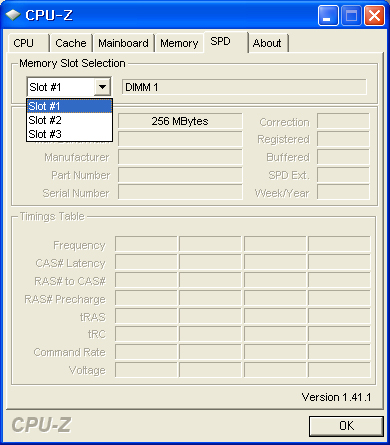Image resolution: width=390 pixels, height=445 pixels.
Task: Click the OK button
Action: 346,426
